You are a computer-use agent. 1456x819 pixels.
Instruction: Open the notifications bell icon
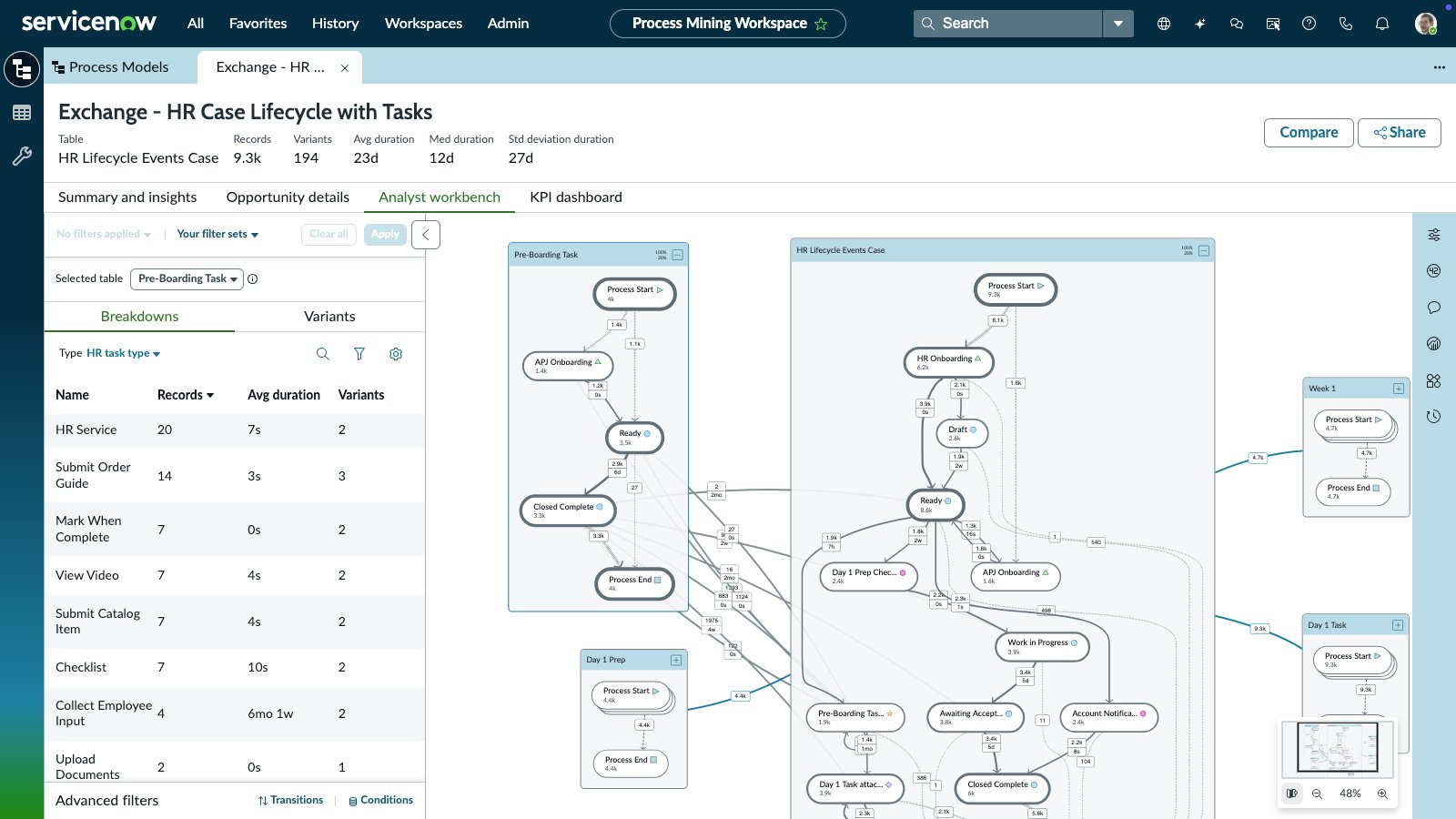1382,24
